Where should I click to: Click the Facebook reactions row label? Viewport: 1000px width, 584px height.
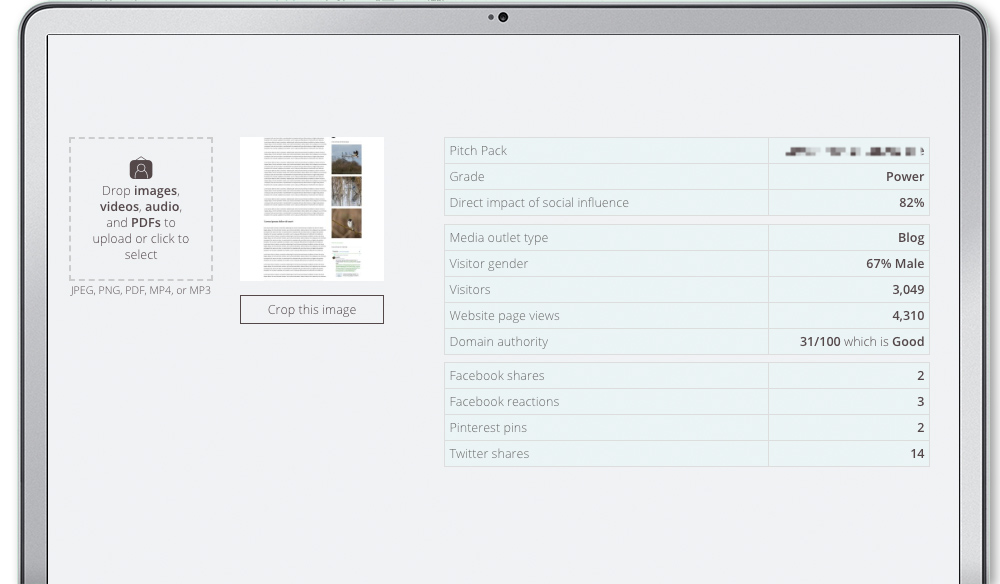504,402
